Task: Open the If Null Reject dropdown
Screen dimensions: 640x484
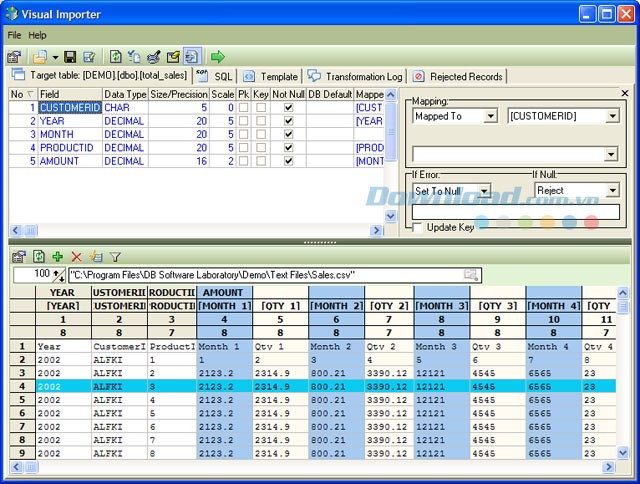Action: [613, 190]
